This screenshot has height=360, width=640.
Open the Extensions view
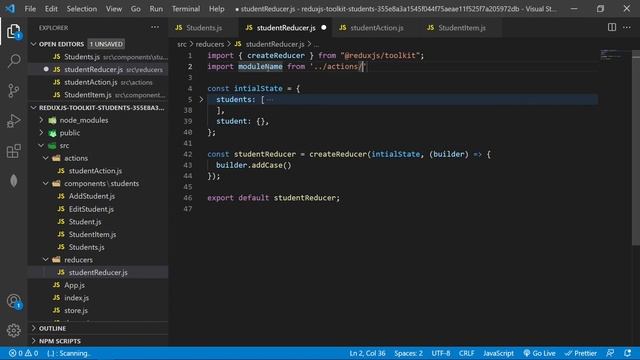[13, 151]
